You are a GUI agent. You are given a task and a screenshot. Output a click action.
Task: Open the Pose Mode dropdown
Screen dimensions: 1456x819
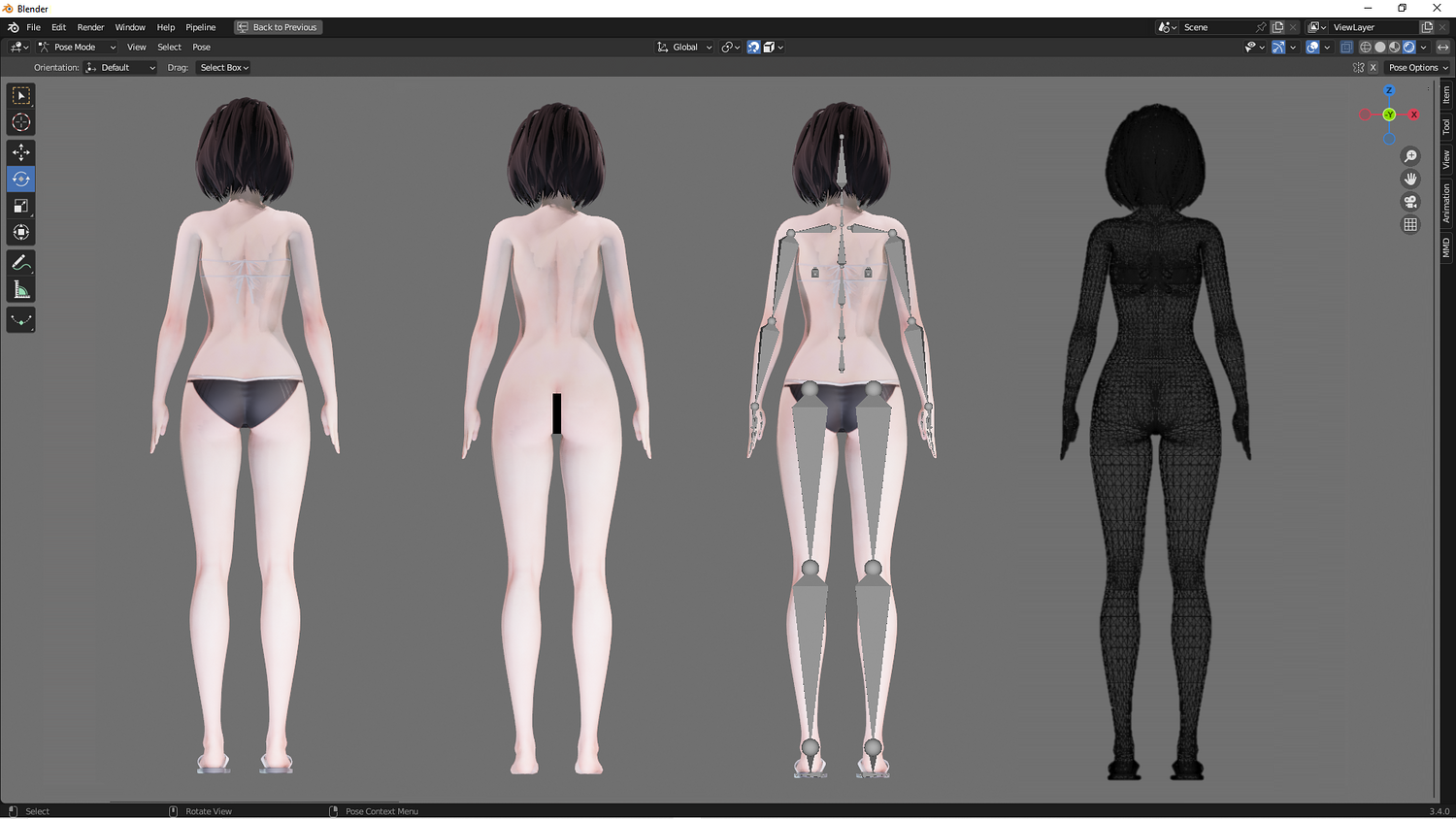click(x=77, y=47)
